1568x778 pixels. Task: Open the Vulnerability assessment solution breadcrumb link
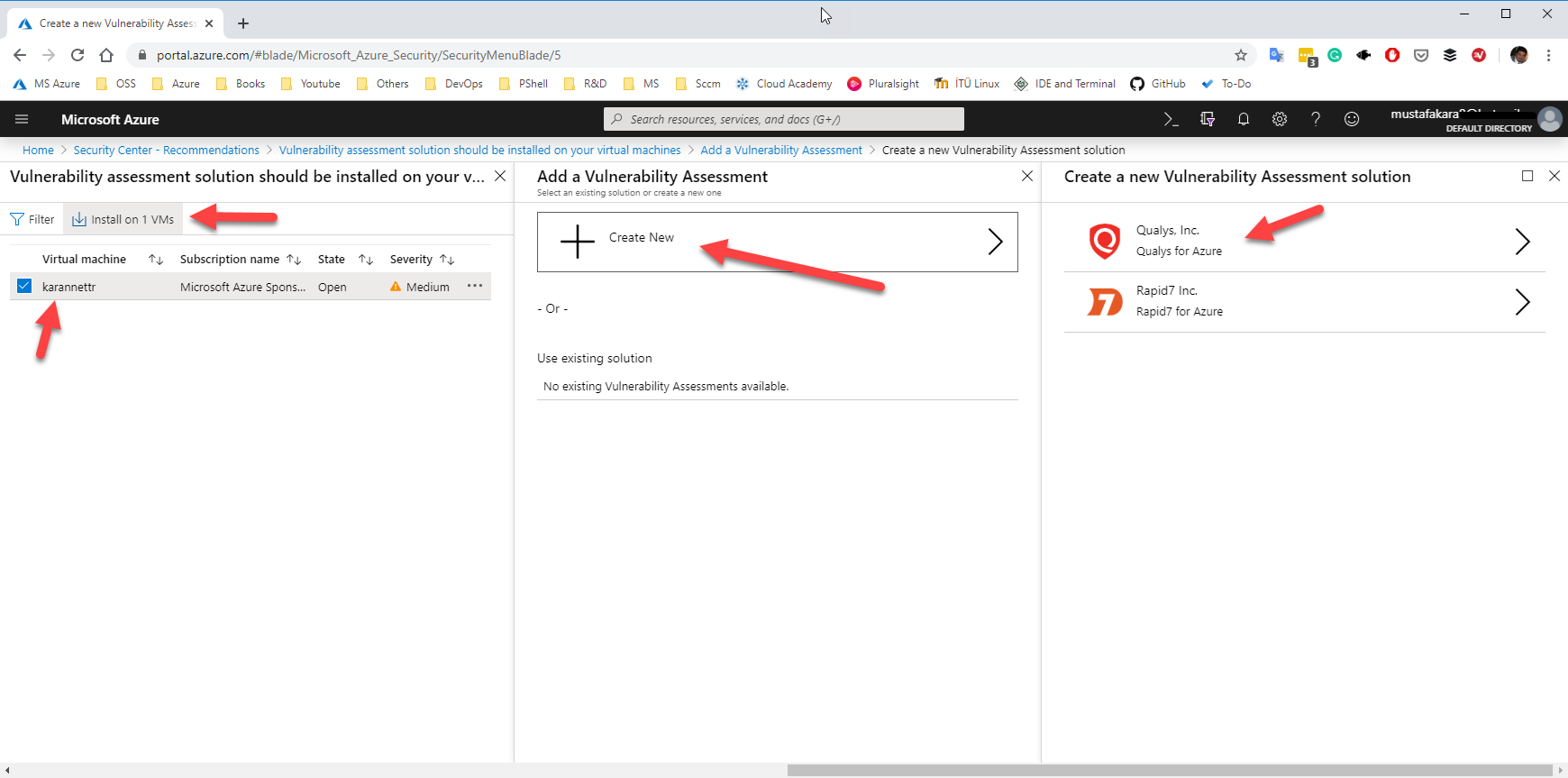[x=480, y=150]
